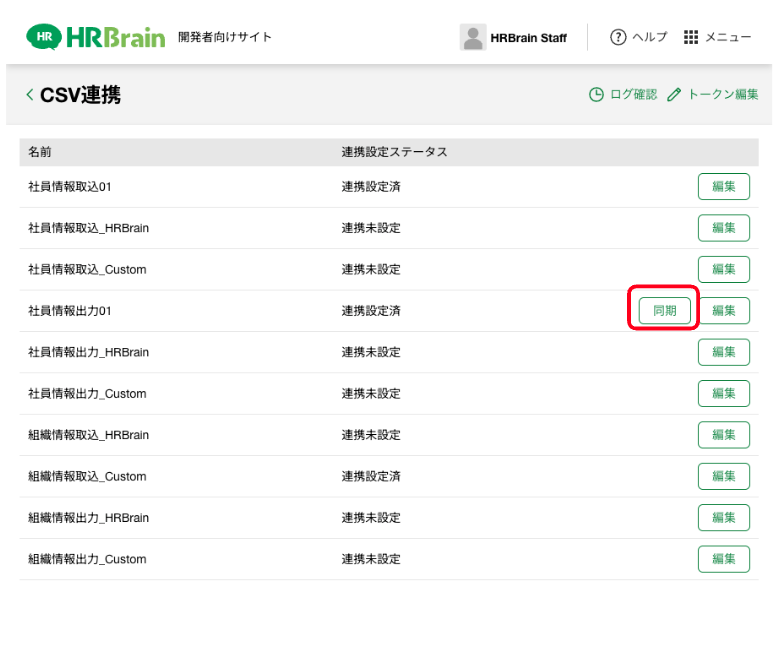
Task: Edit the 社員情報取込_HRBrain row
Action: click(x=723, y=228)
